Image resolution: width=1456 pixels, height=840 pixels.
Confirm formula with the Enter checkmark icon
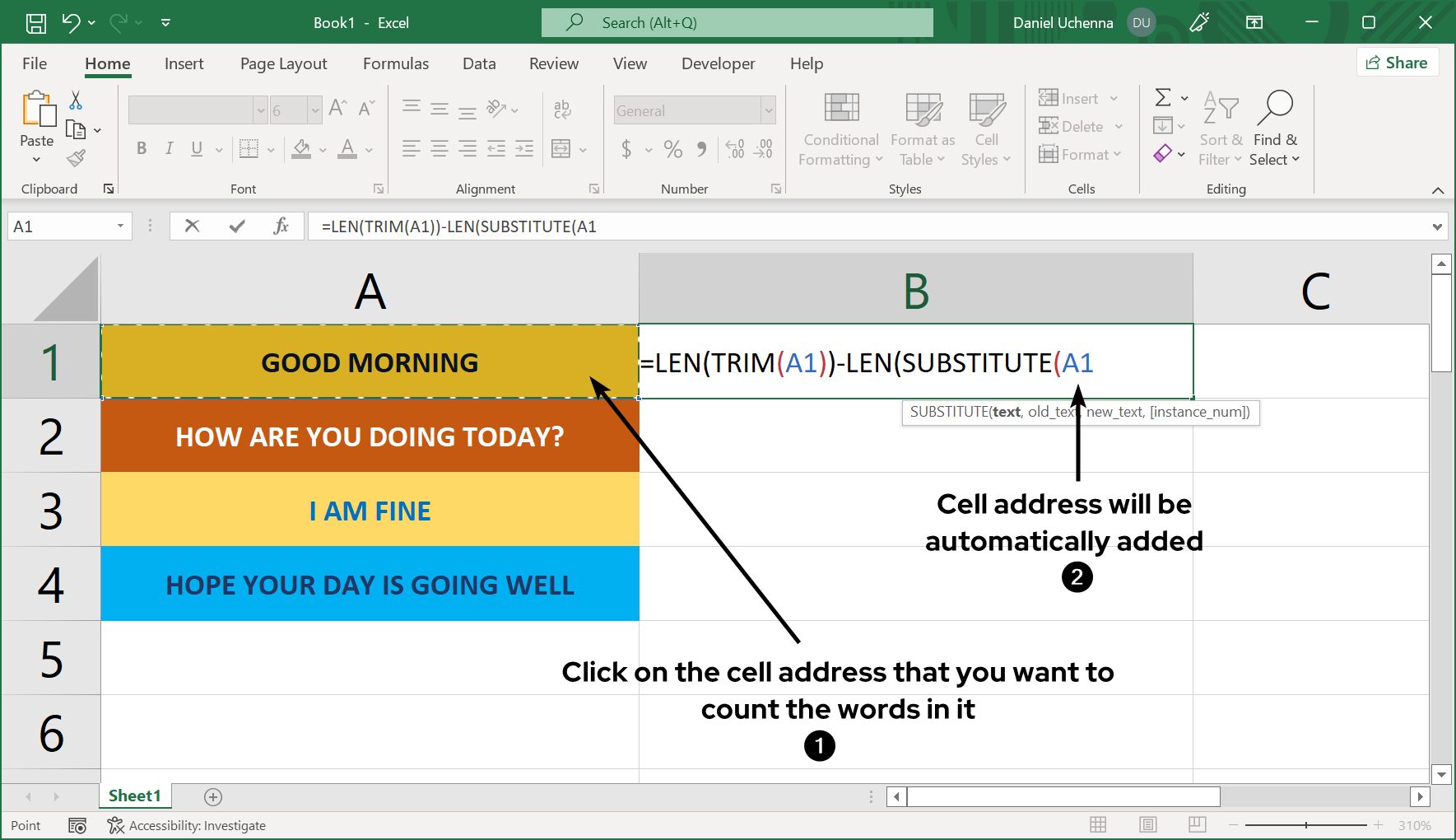click(x=237, y=226)
